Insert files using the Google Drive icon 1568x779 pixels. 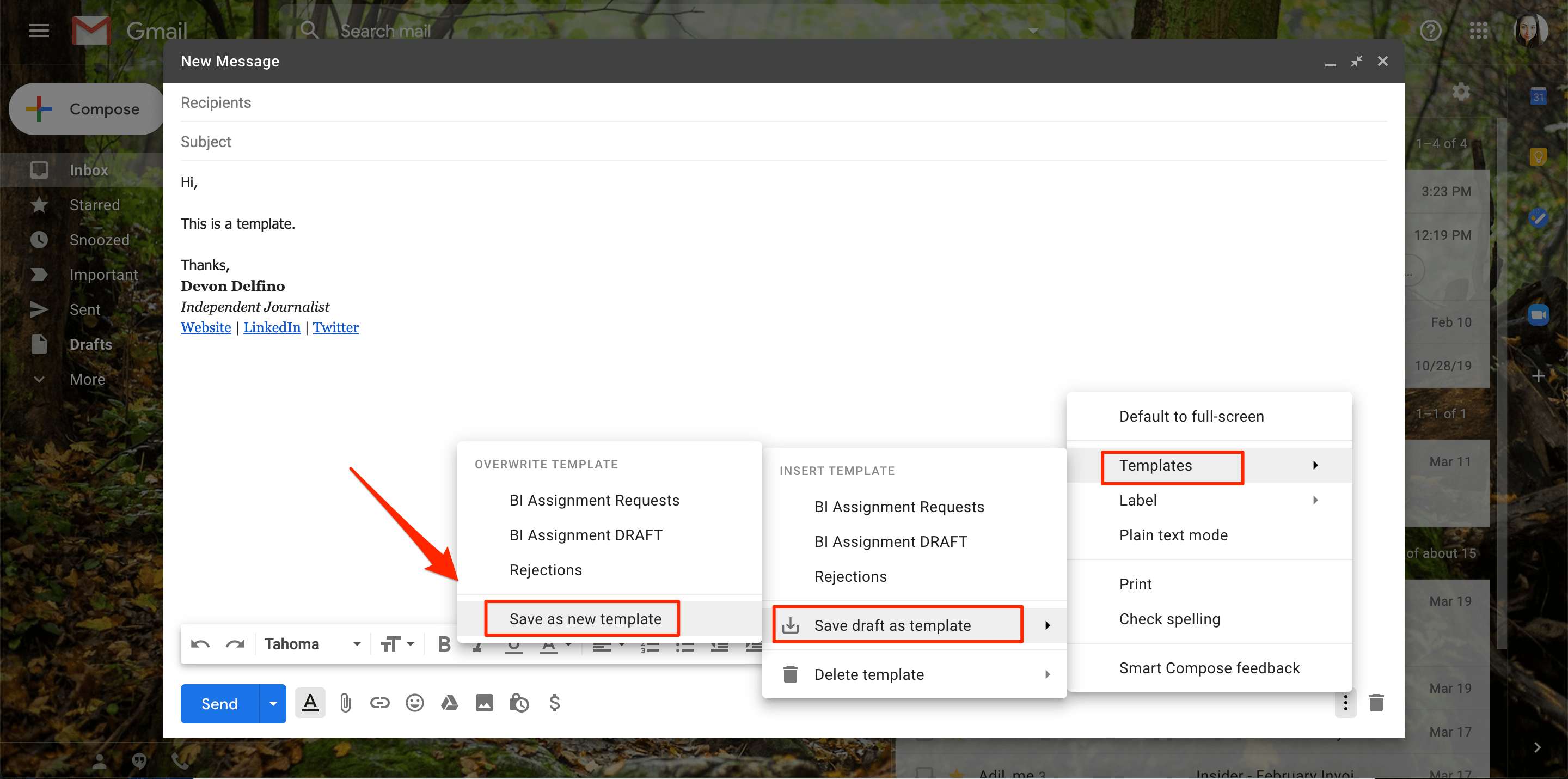tap(449, 703)
